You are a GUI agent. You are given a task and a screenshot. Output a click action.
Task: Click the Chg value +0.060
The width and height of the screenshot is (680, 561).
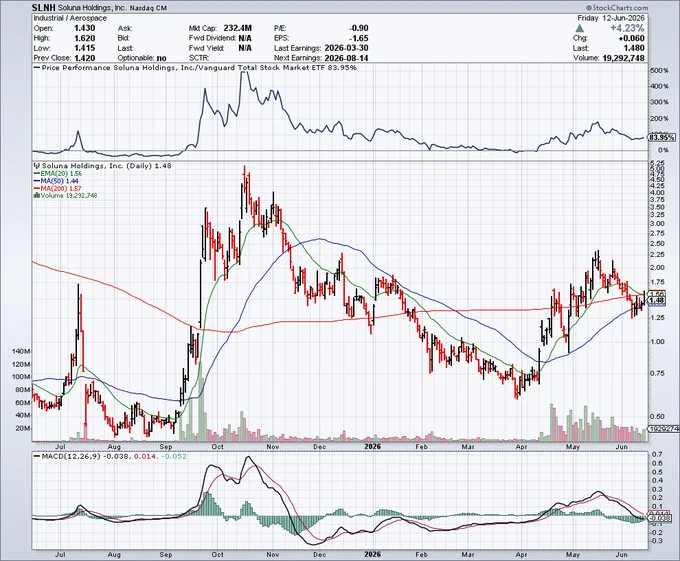630,38
